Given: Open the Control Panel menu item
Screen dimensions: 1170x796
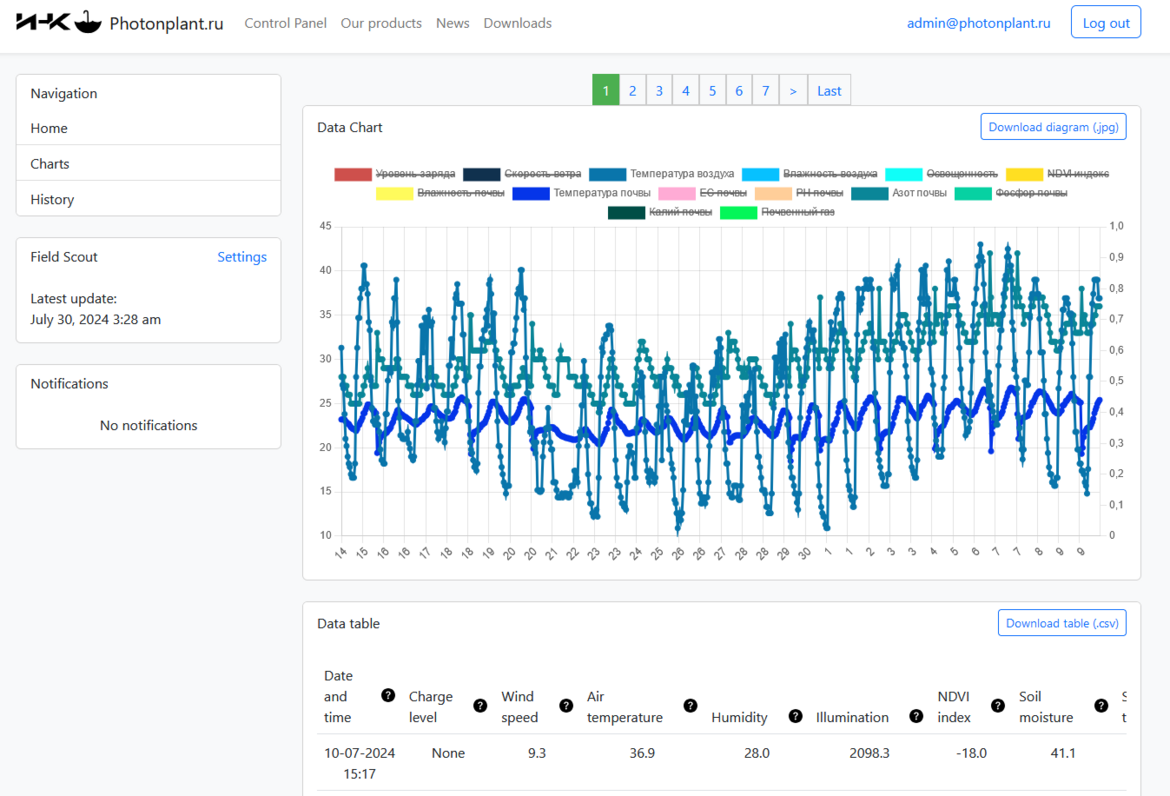Looking at the screenshot, I should [285, 23].
